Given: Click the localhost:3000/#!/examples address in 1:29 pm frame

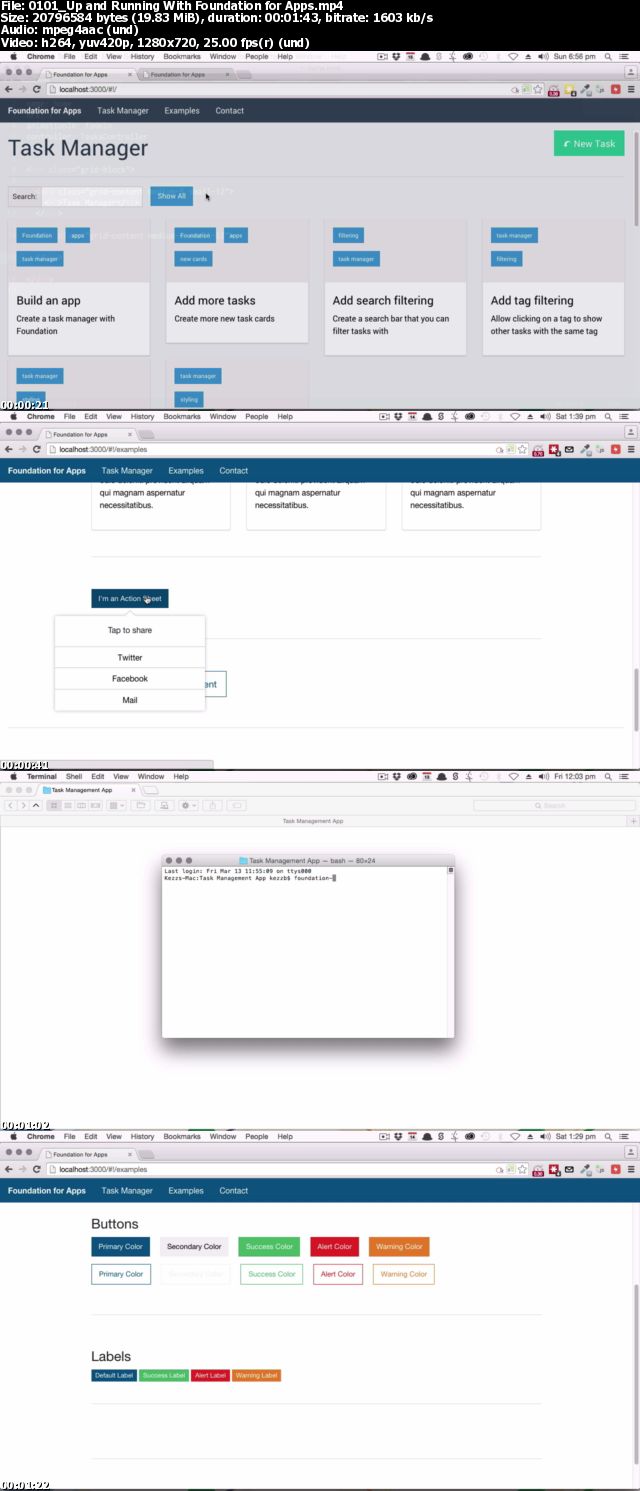Looking at the screenshot, I should click(104, 1169).
